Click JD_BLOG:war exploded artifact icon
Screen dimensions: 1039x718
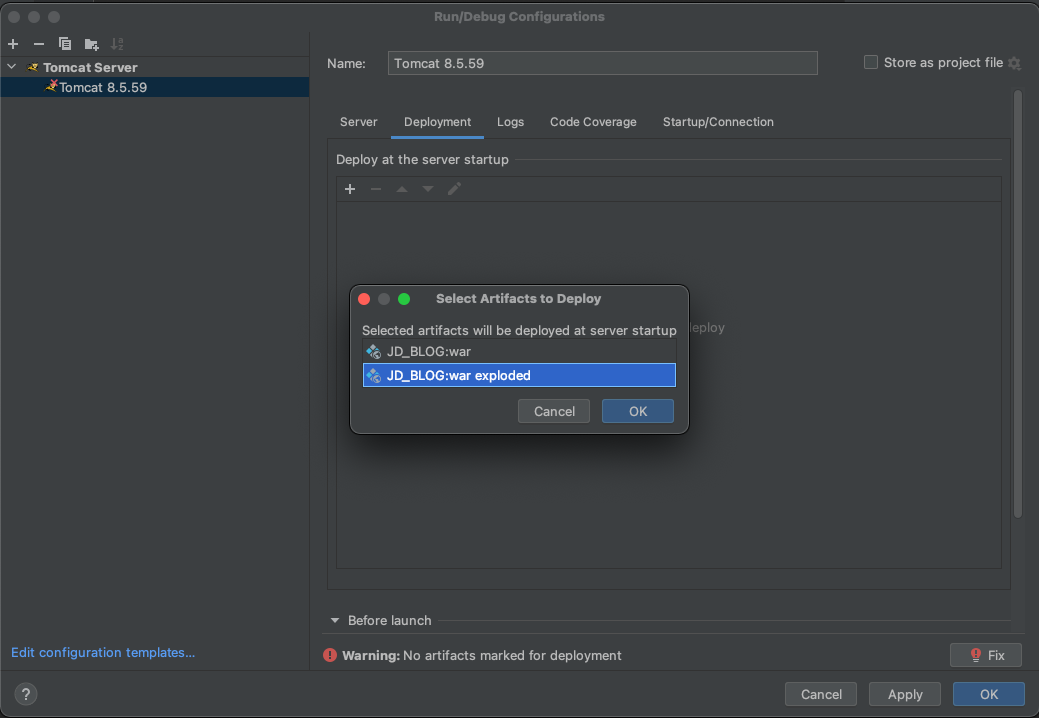(374, 376)
